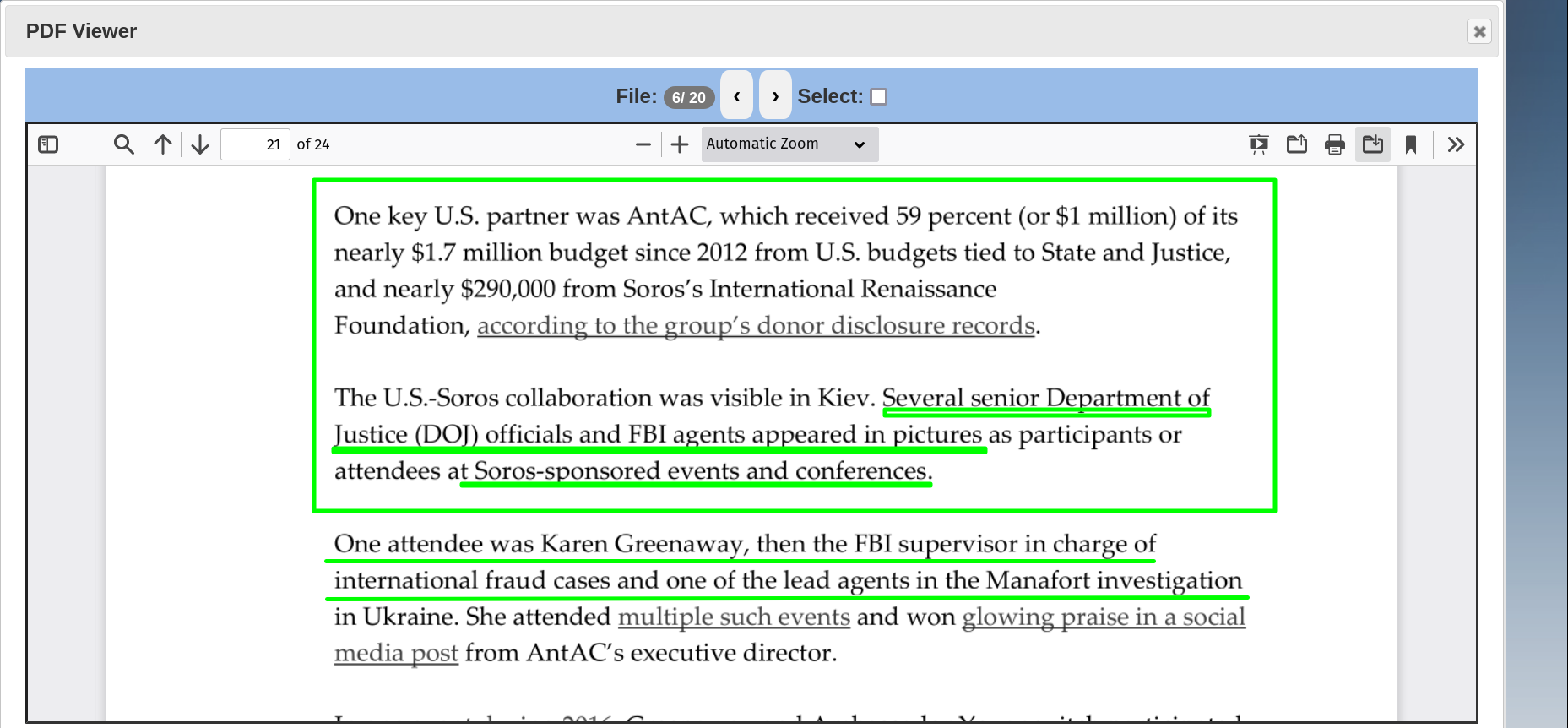This screenshot has width=1568, height=728.
Task: Click the text 'One attendee was Karen Greenaway'
Action: click(x=538, y=543)
